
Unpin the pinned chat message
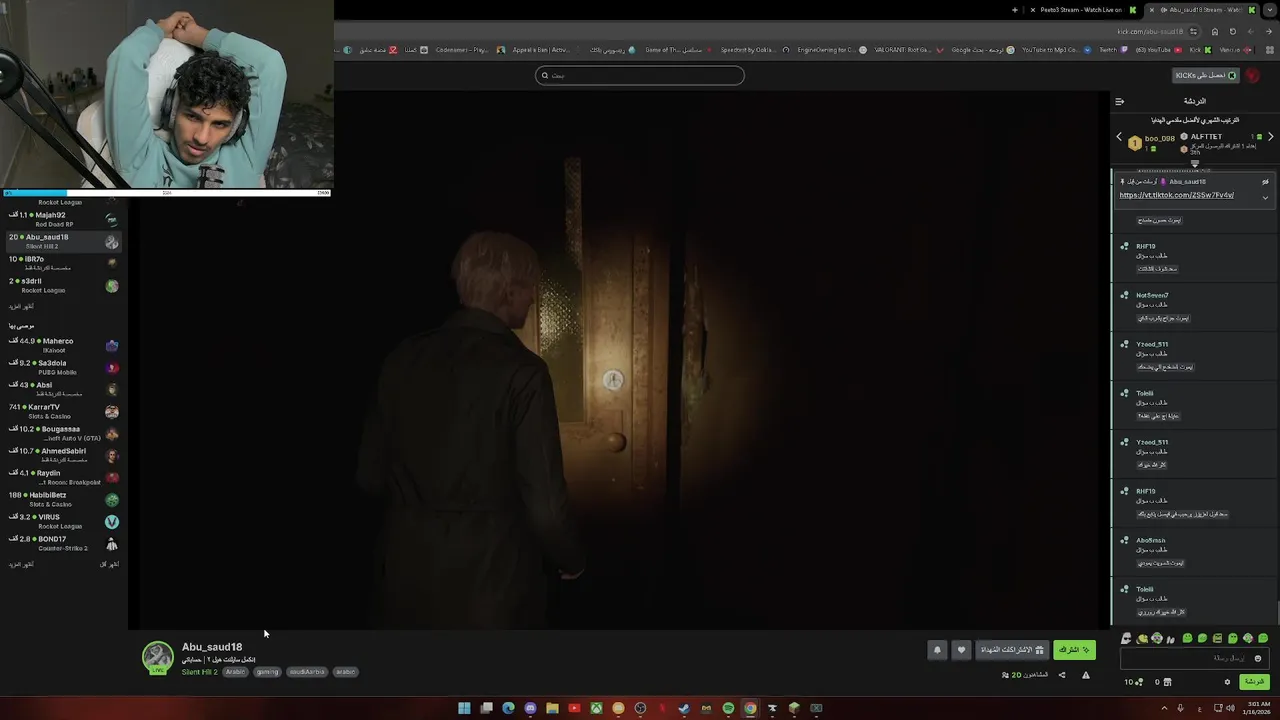pos(1265,182)
